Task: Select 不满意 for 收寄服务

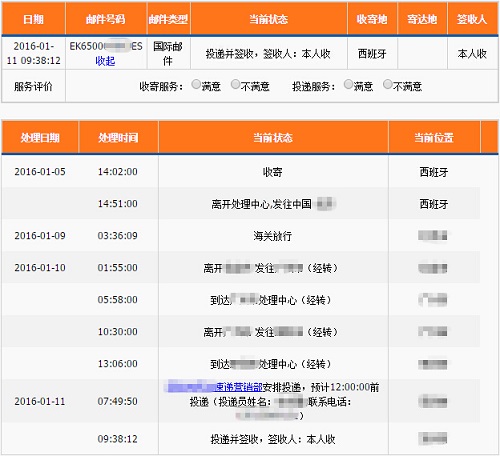Action: (x=235, y=85)
